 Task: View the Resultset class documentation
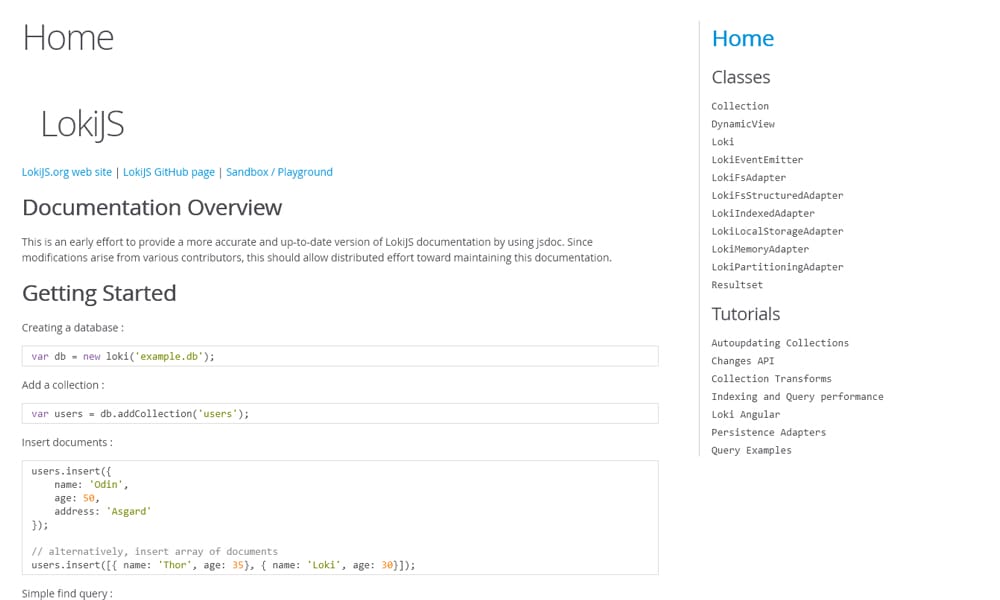click(737, 285)
